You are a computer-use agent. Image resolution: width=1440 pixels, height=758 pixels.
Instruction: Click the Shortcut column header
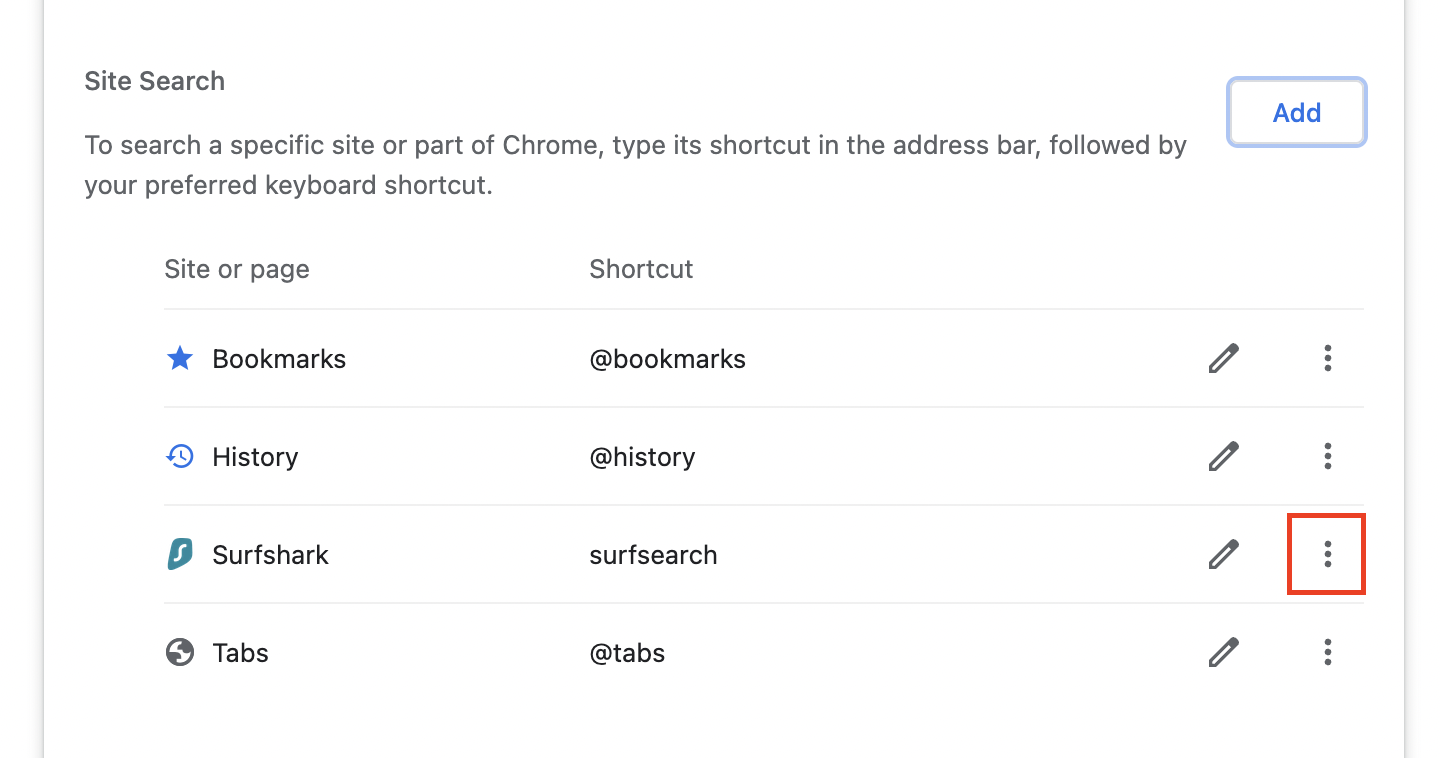[x=641, y=269]
